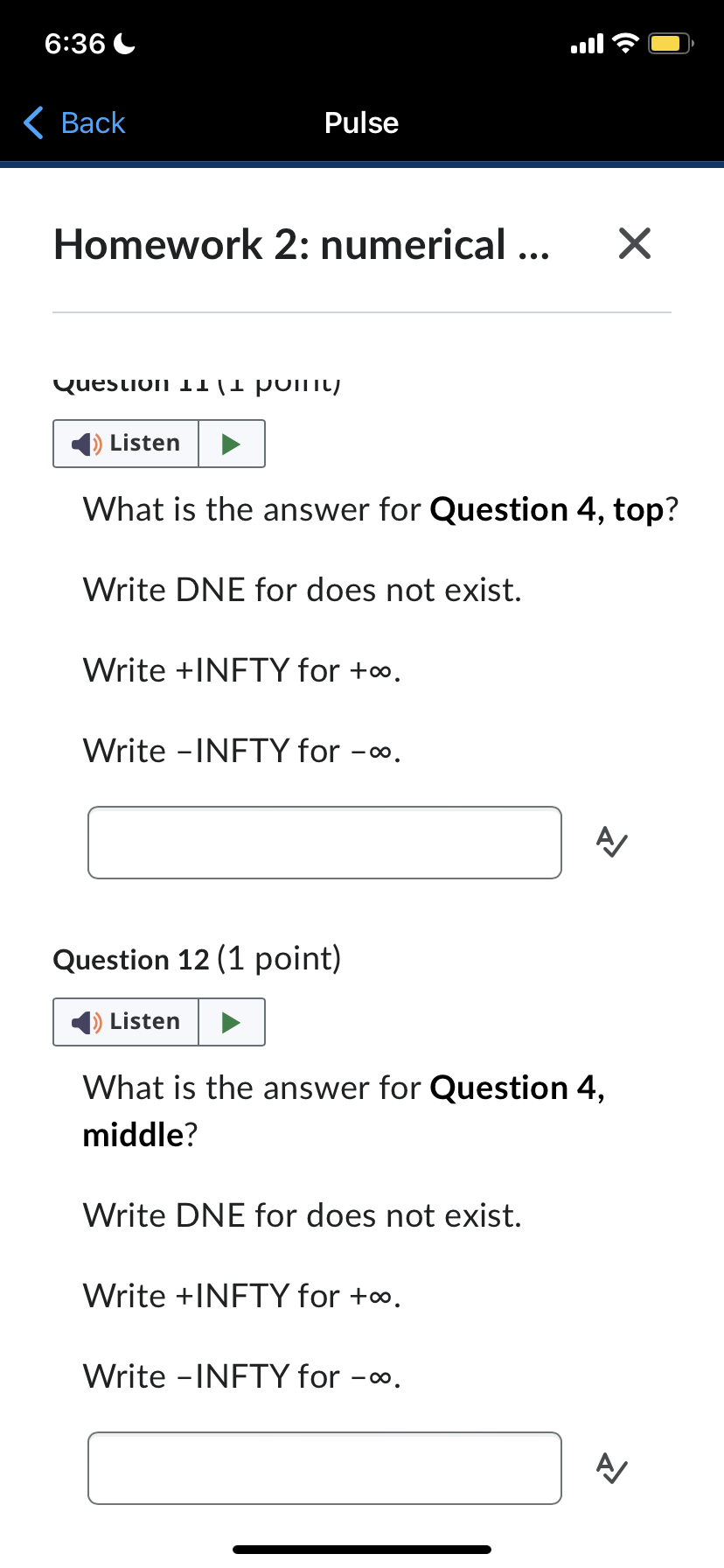Click the speaker icon in Question 11's Listen button
The width and height of the screenshot is (724, 1568).
point(85,443)
